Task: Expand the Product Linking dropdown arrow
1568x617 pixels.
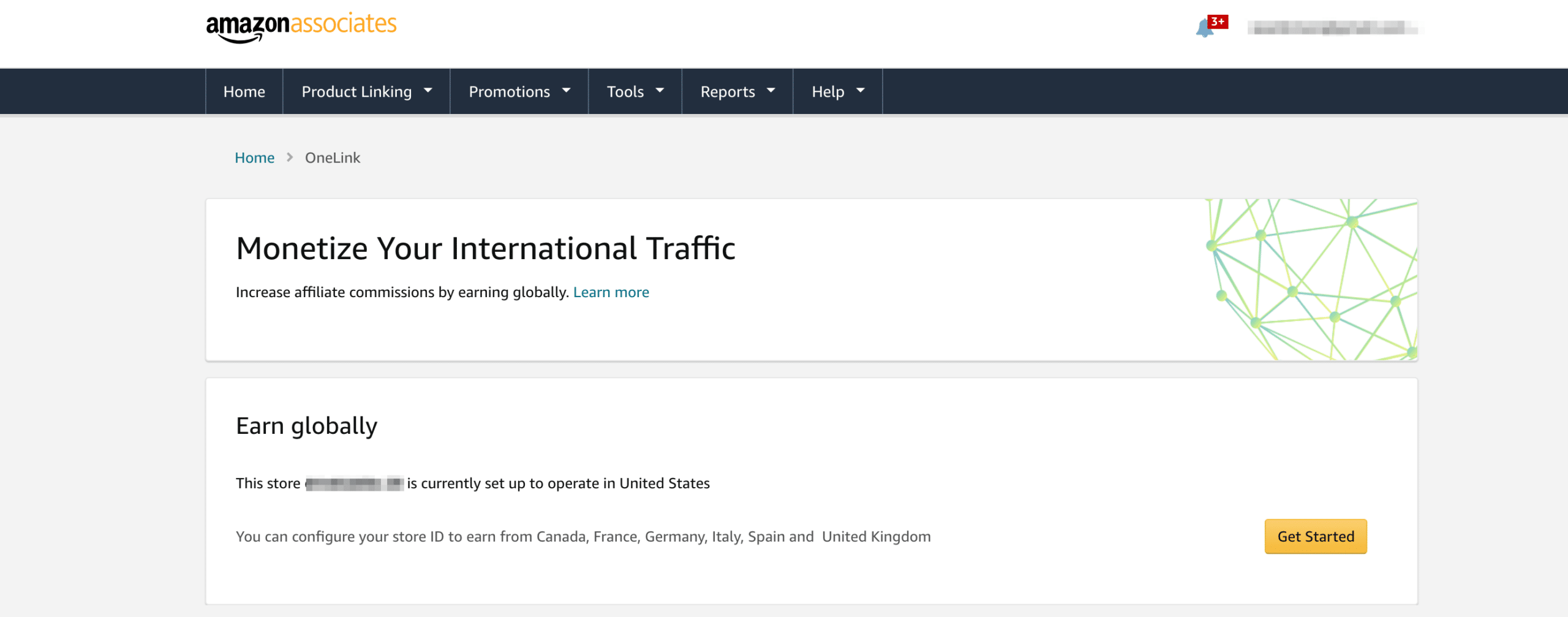Action: [428, 91]
